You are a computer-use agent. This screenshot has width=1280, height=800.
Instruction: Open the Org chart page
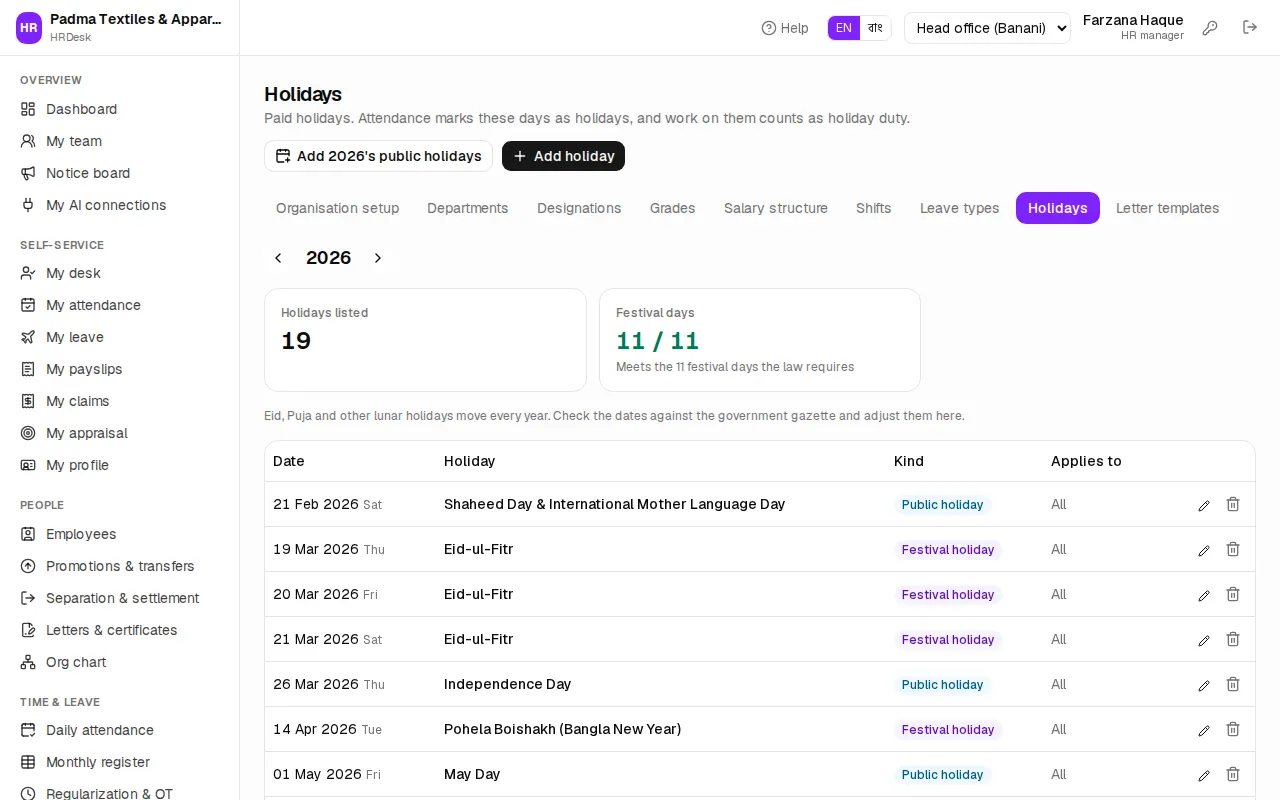[120, 662]
